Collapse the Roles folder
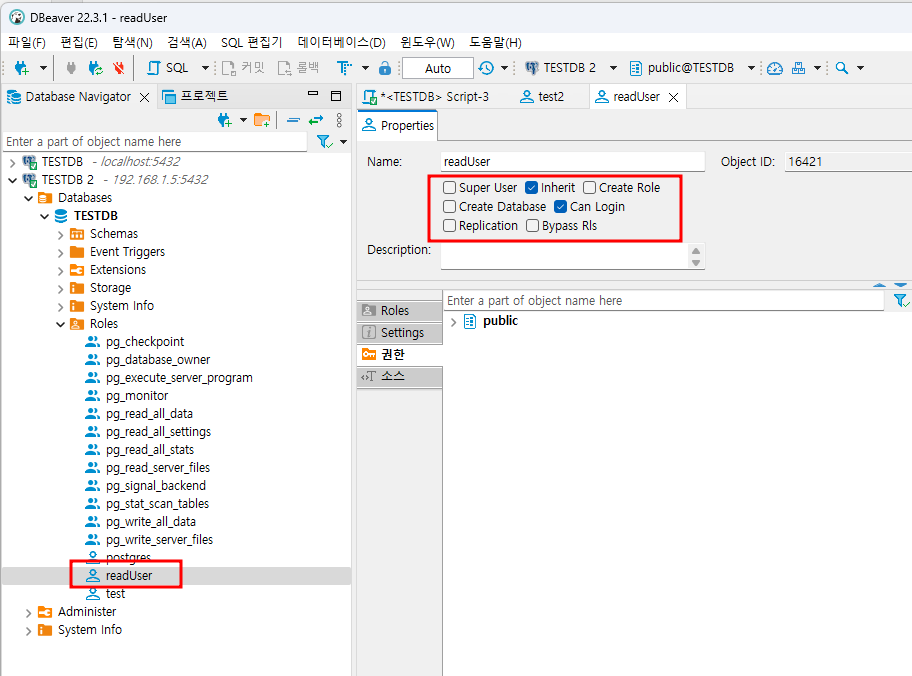Image resolution: width=912 pixels, height=676 pixels. coord(60,325)
